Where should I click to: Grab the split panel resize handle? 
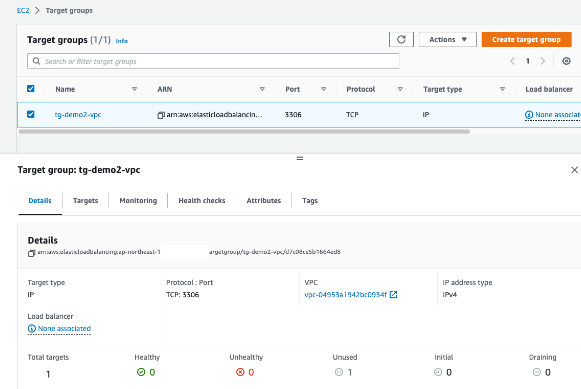tap(300, 159)
